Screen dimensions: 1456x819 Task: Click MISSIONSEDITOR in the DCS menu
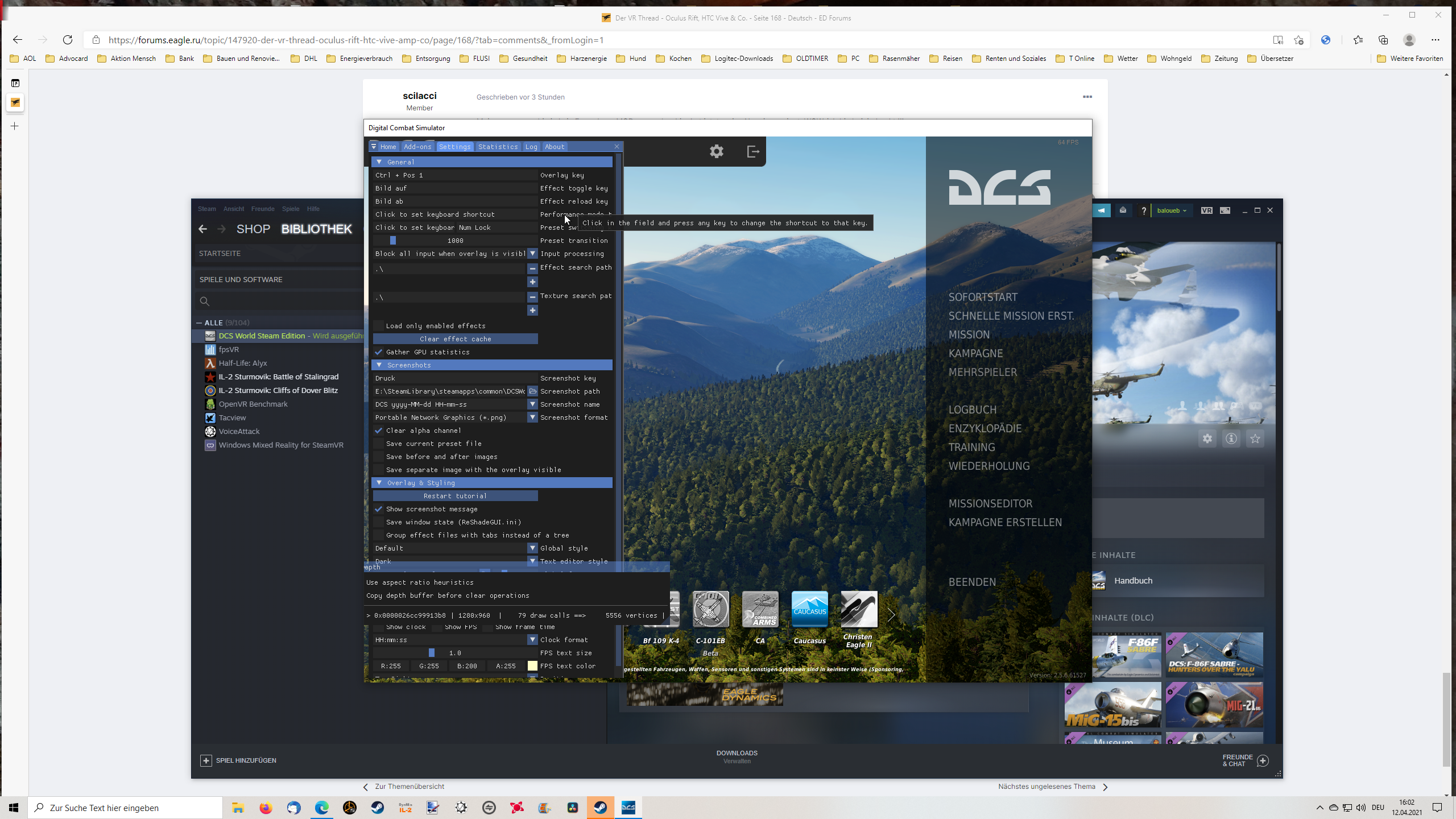pyautogui.click(x=990, y=503)
